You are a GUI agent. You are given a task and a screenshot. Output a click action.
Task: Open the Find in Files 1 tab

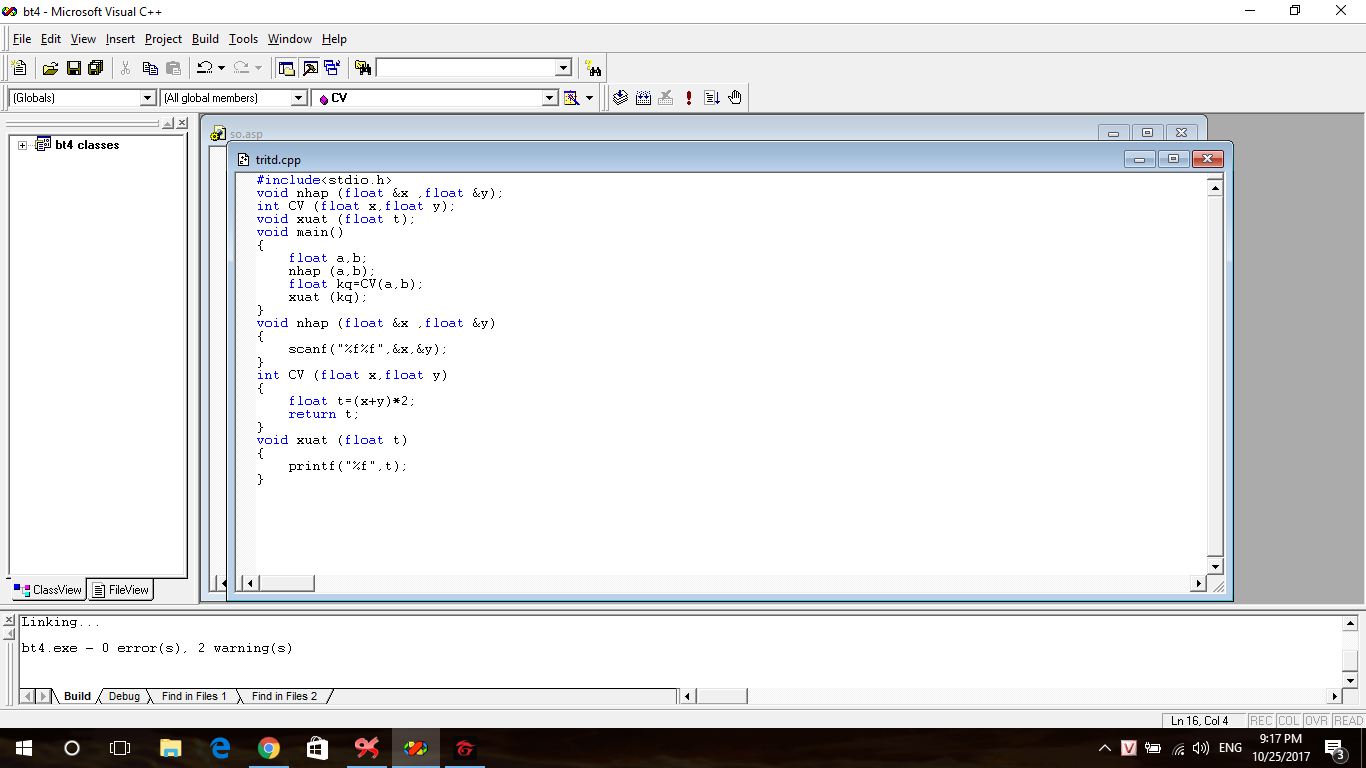(194, 696)
